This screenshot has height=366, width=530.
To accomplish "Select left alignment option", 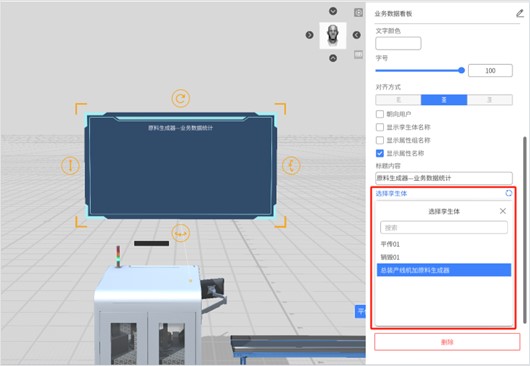I will pos(398,100).
